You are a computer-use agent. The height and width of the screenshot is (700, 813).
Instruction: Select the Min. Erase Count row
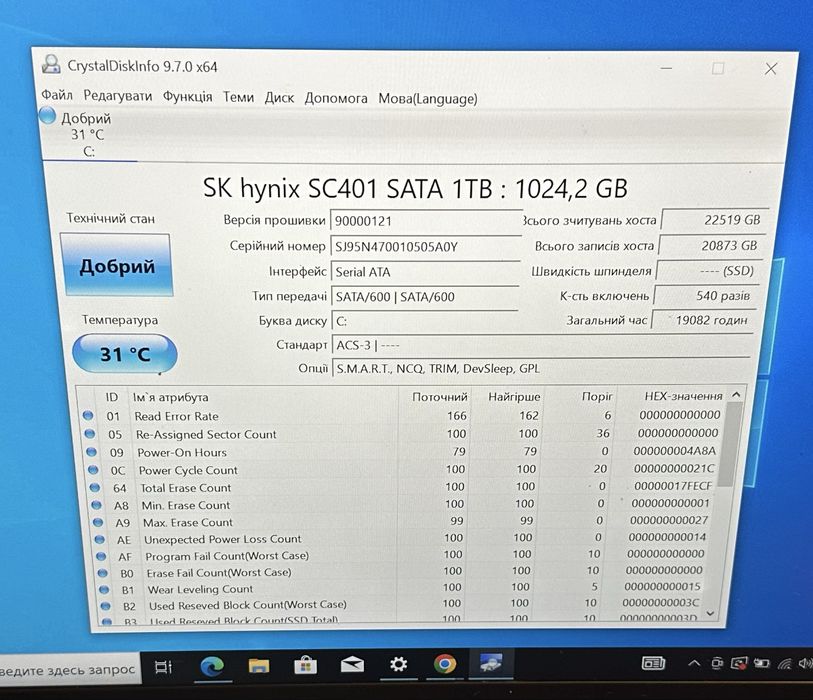[x=403, y=504]
